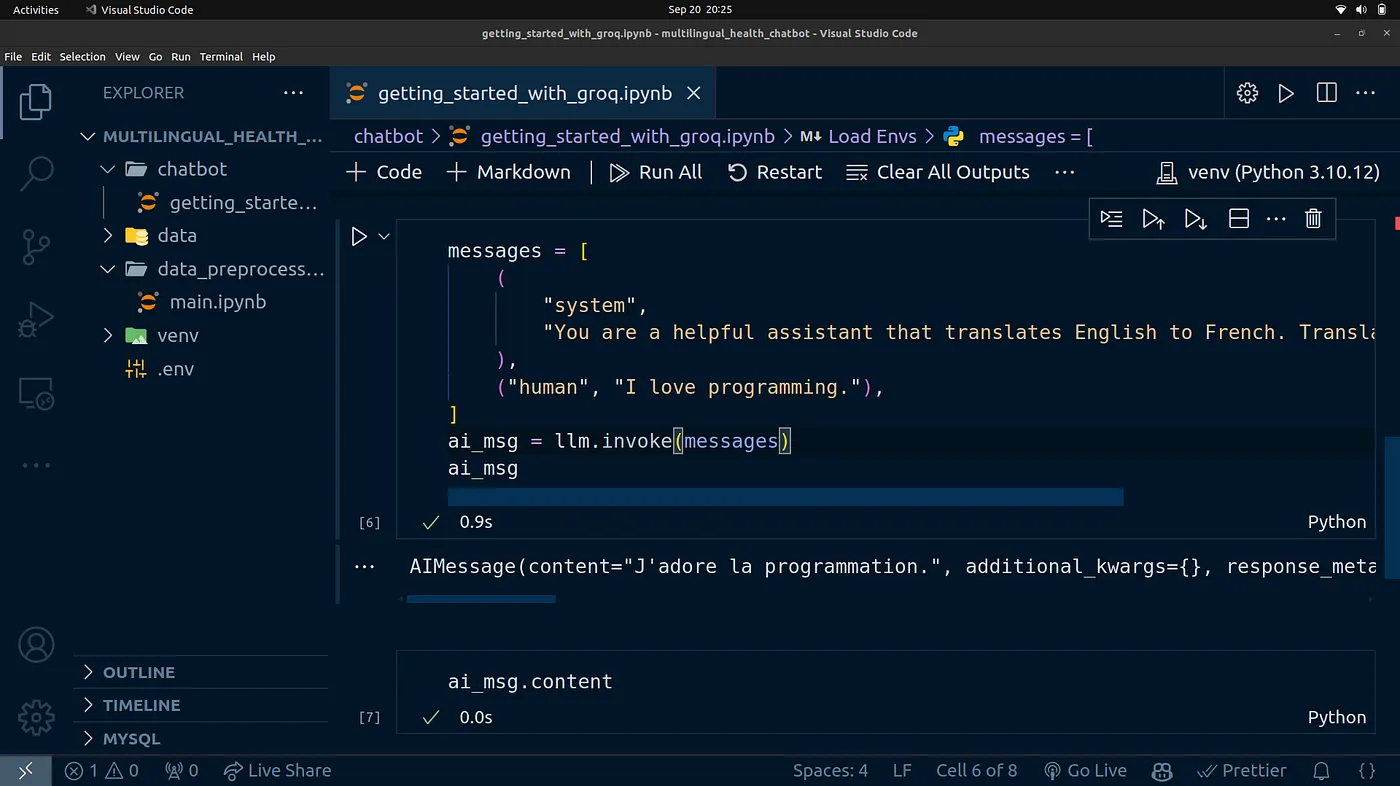
Task: Toggle the split editor layout button
Action: [1326, 93]
